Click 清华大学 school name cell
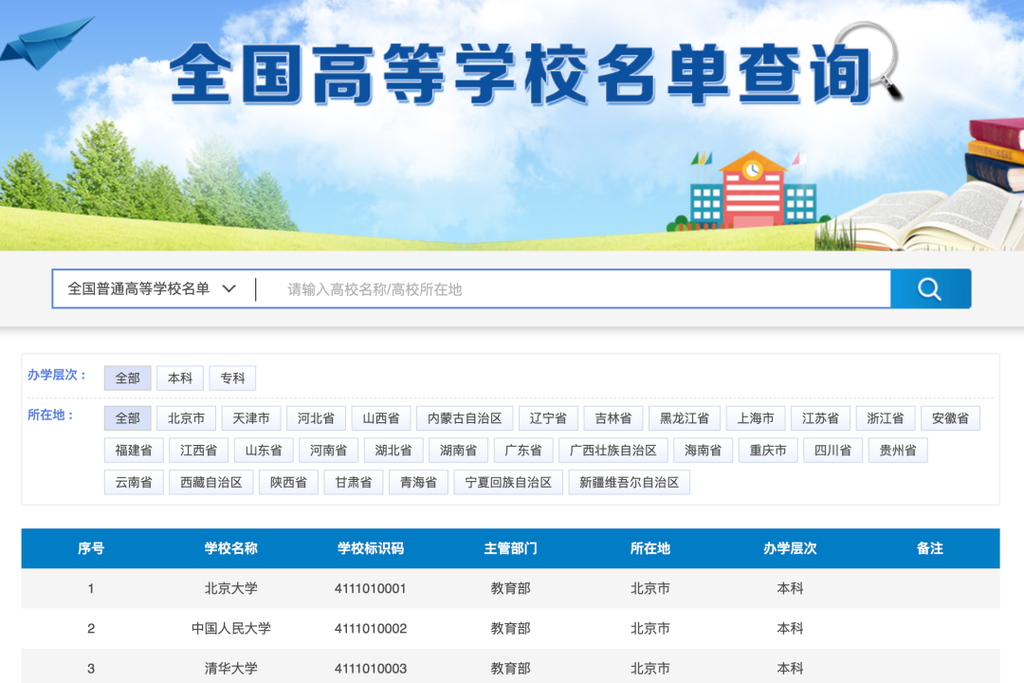The height and width of the screenshot is (683, 1024). (x=231, y=668)
